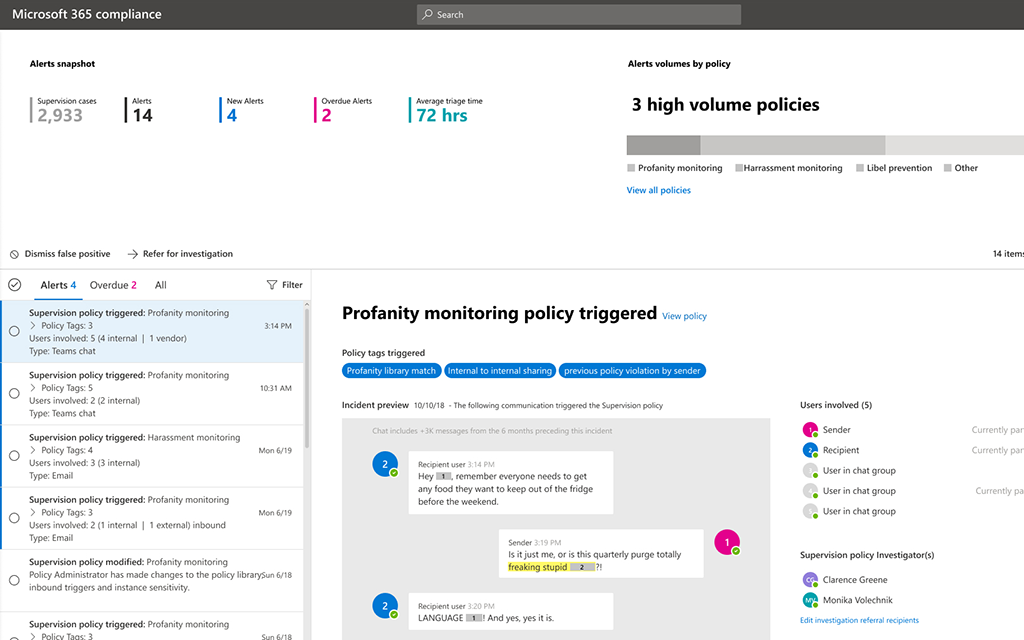The image size is (1024, 640).
Task: Click the Supervision cases 2,933 metric
Action: click(63, 110)
